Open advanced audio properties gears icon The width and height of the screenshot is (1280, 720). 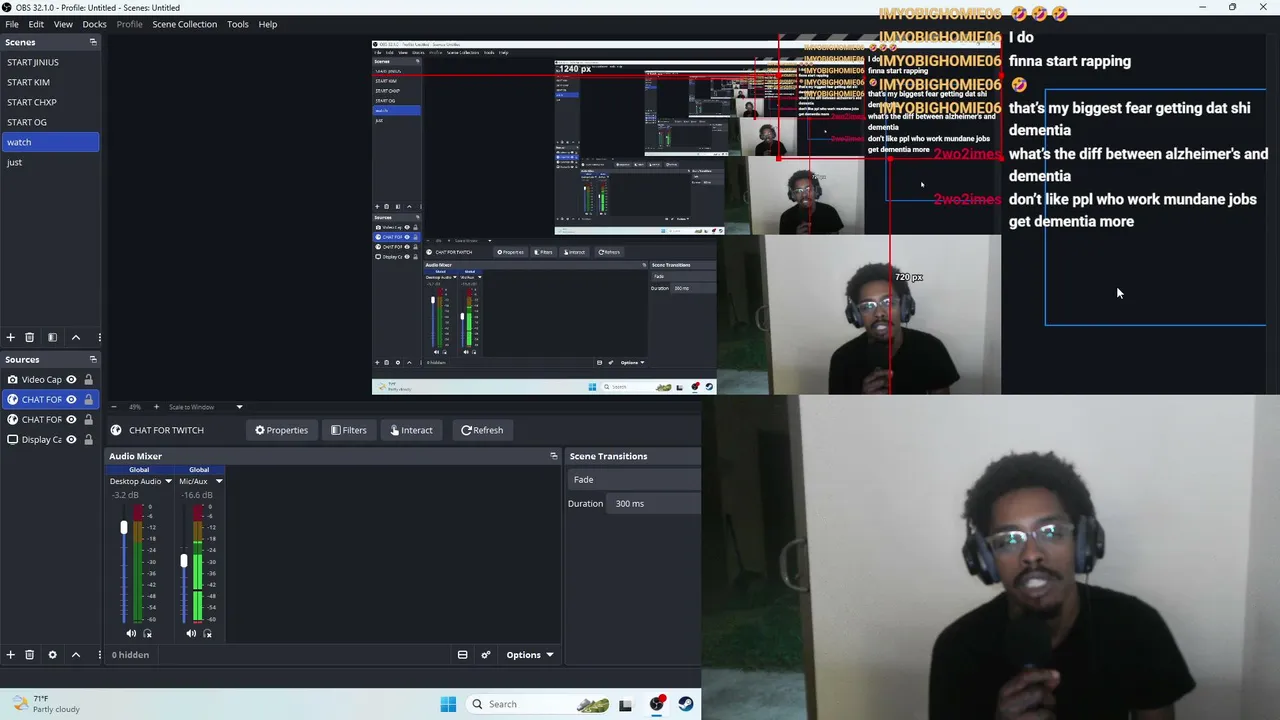[x=486, y=655]
